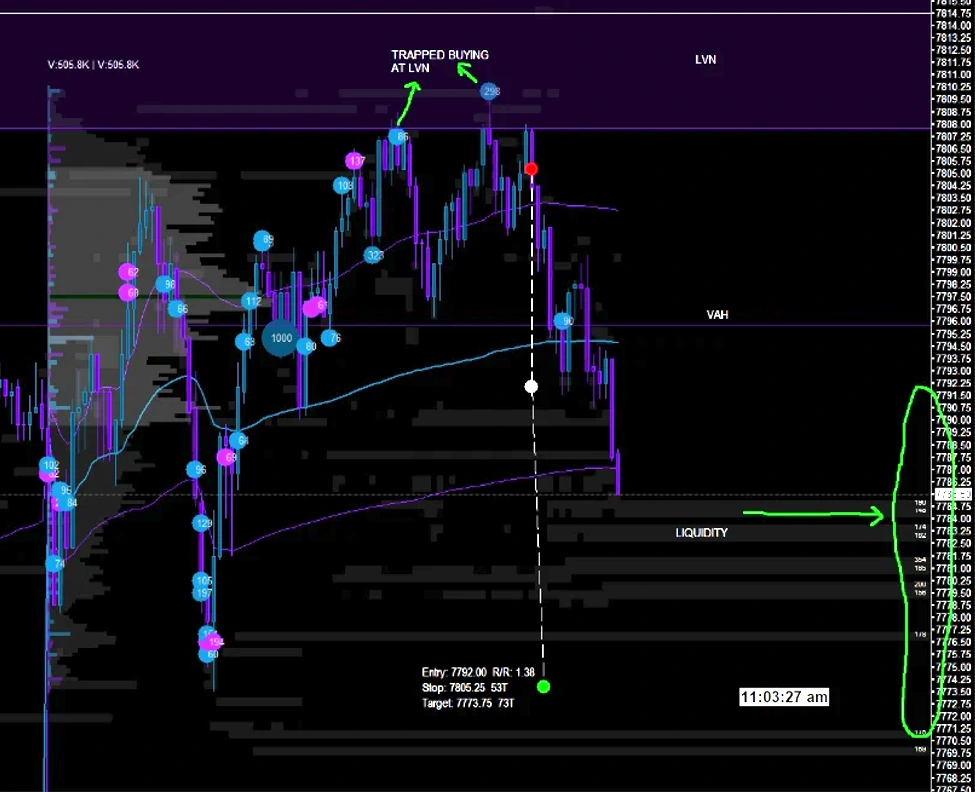Click the highlighted current price tag on axis
This screenshot has width=975, height=792.
click(x=953, y=495)
